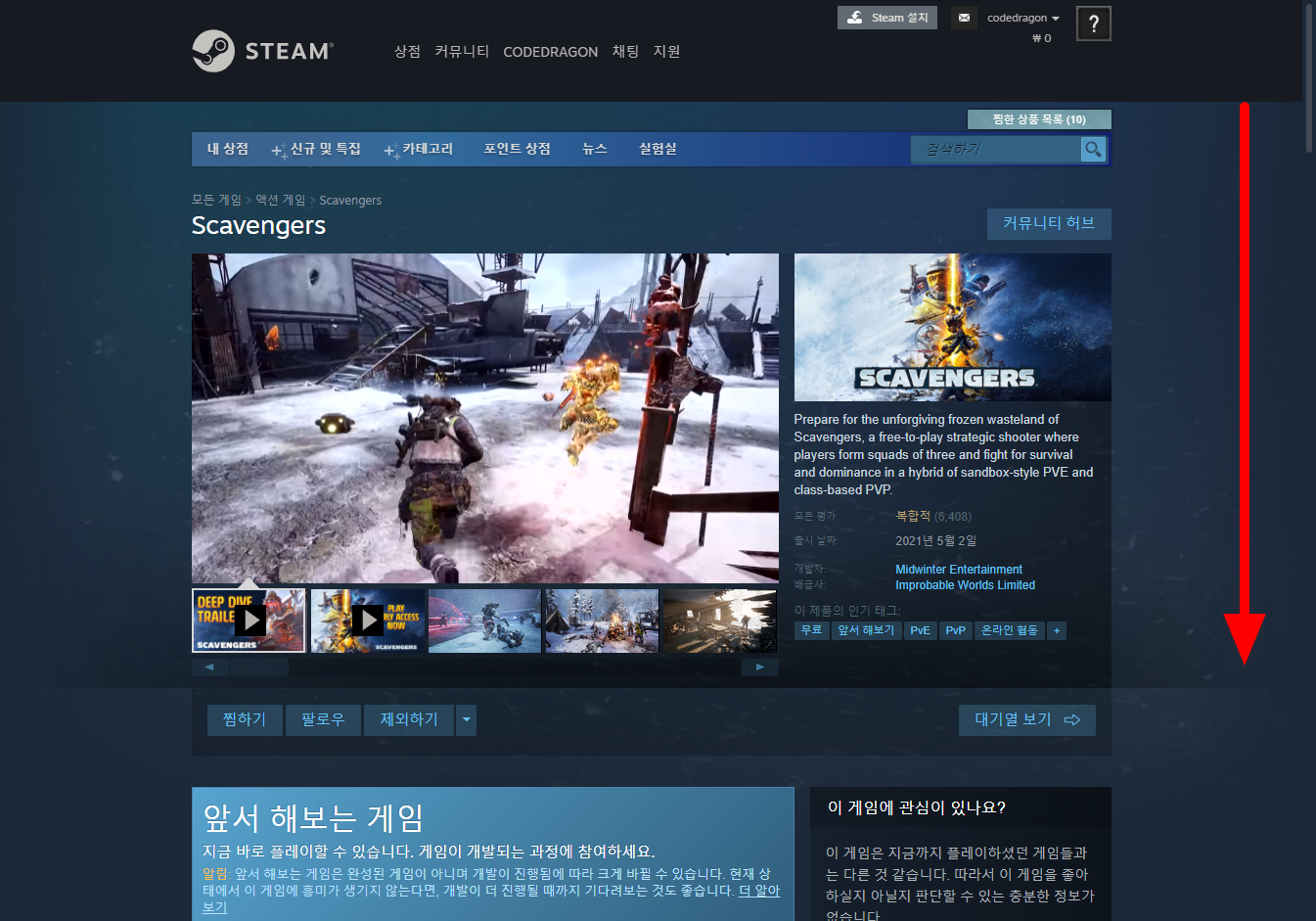Click the Steam 설치 button
This screenshot has height=921, width=1316.
coord(887,18)
